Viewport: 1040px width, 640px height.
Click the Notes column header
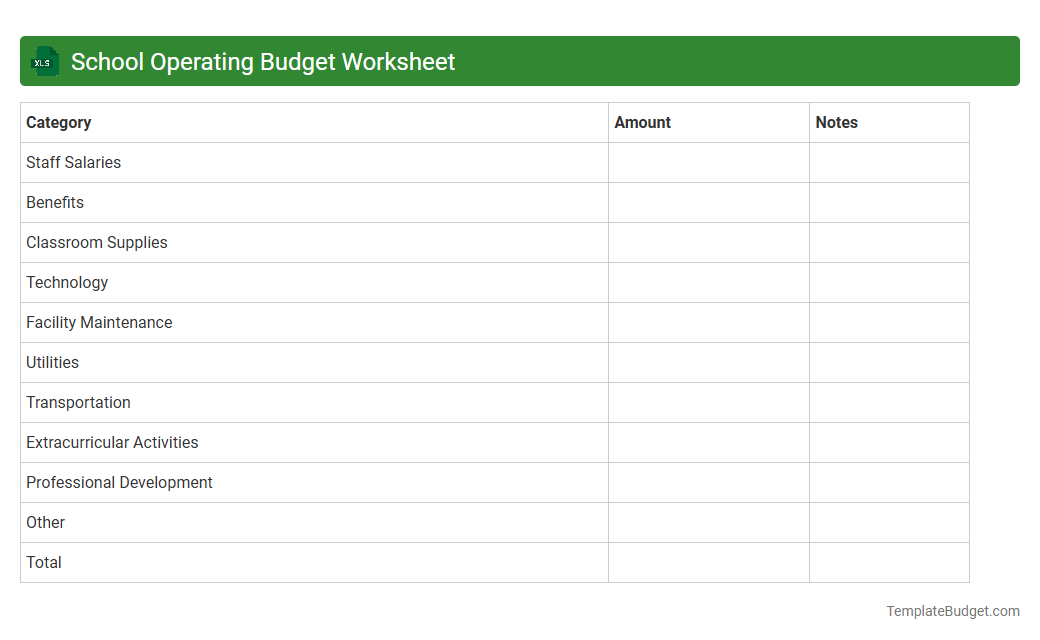[x=836, y=122]
